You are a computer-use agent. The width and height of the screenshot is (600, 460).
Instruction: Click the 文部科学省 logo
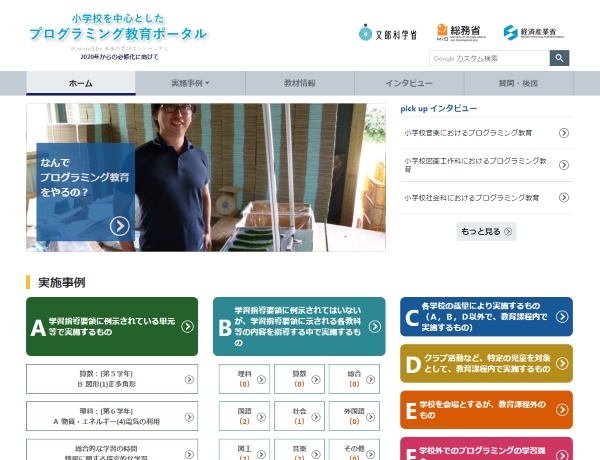pos(387,33)
